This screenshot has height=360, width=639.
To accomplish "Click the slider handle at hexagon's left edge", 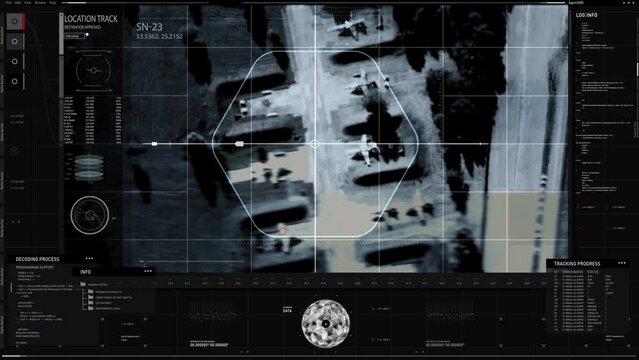I will point(239,144).
